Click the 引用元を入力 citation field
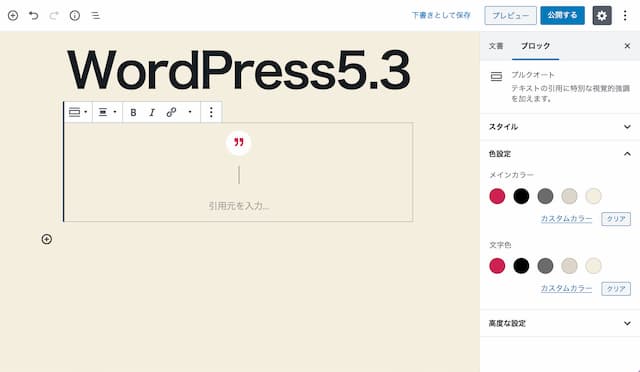The image size is (640, 372). tap(239, 206)
